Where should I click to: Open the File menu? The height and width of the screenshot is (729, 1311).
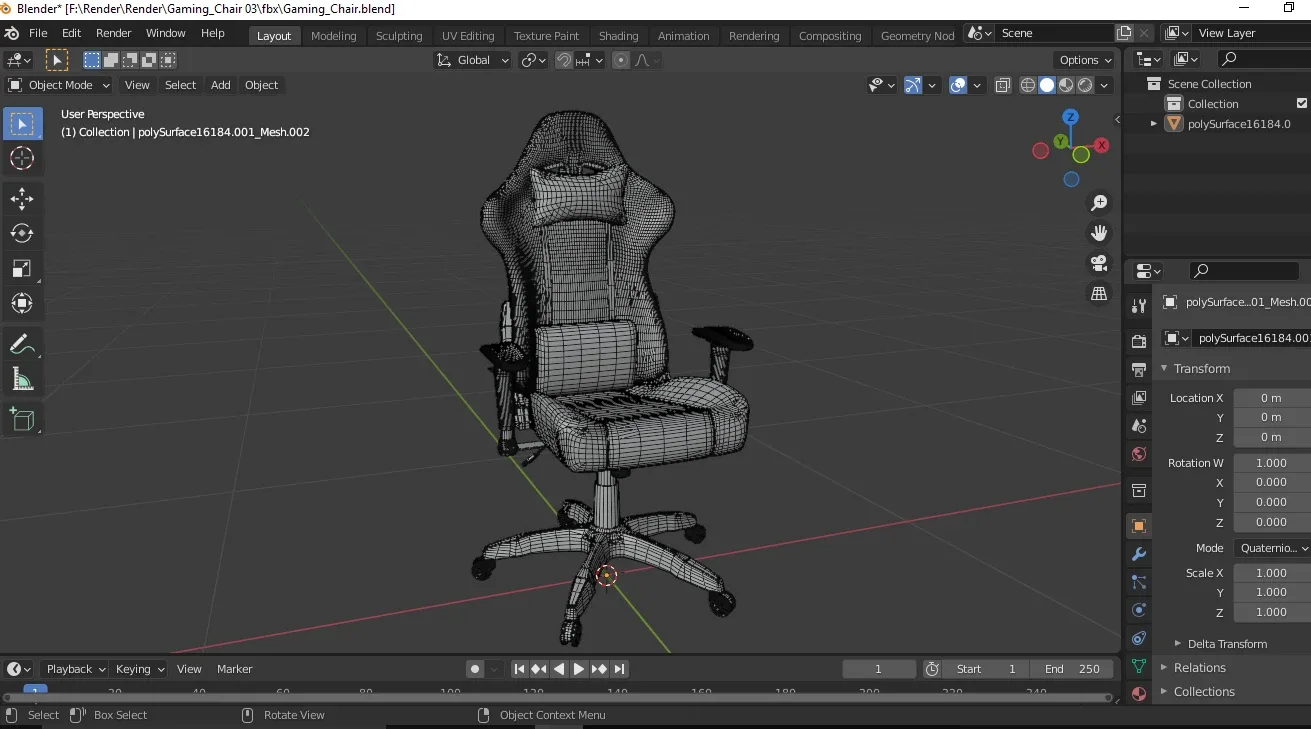pyautogui.click(x=38, y=33)
